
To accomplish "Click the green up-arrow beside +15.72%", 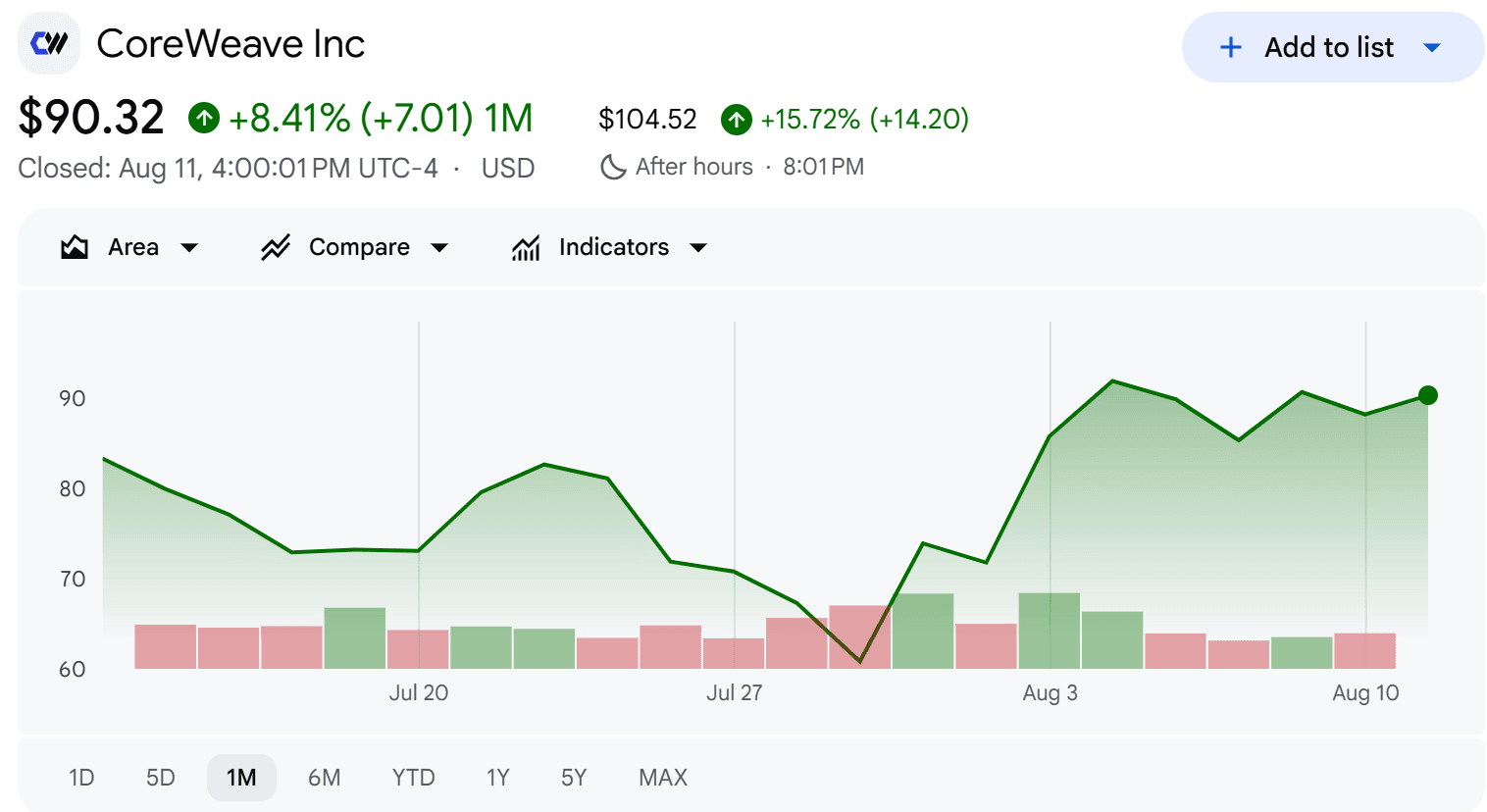I will click(x=737, y=120).
